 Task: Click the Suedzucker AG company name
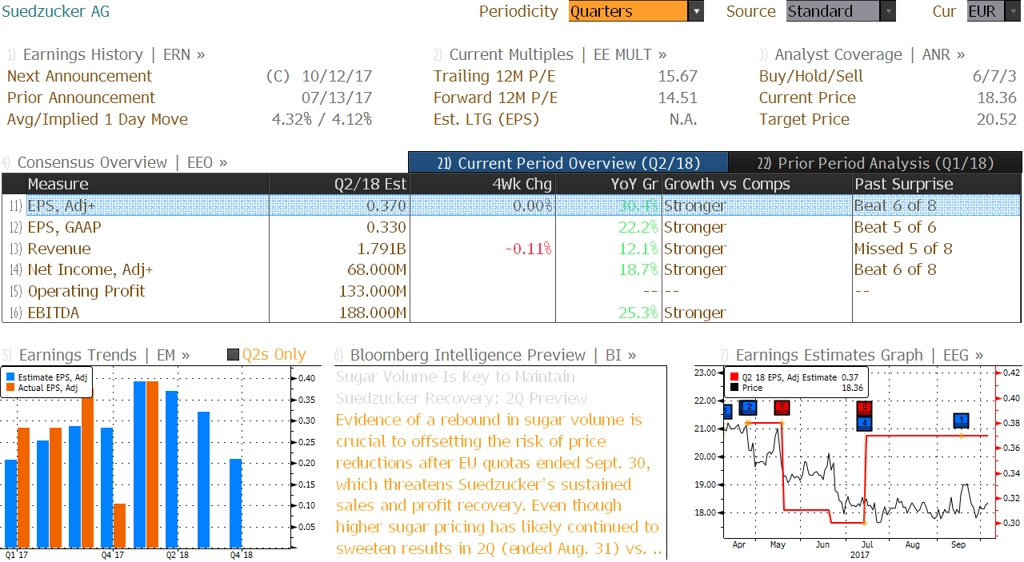point(56,11)
